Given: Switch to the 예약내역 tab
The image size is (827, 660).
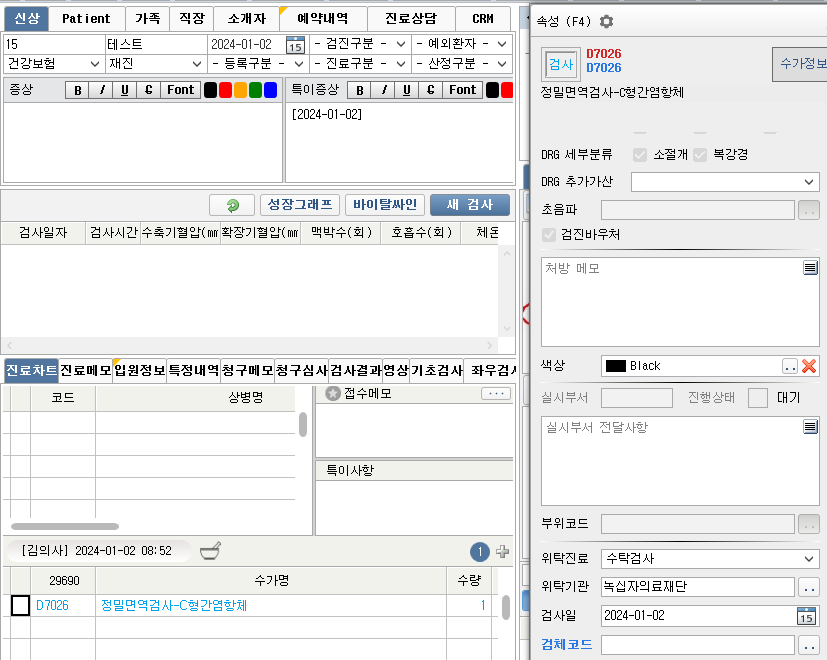Looking at the screenshot, I should tap(323, 19).
